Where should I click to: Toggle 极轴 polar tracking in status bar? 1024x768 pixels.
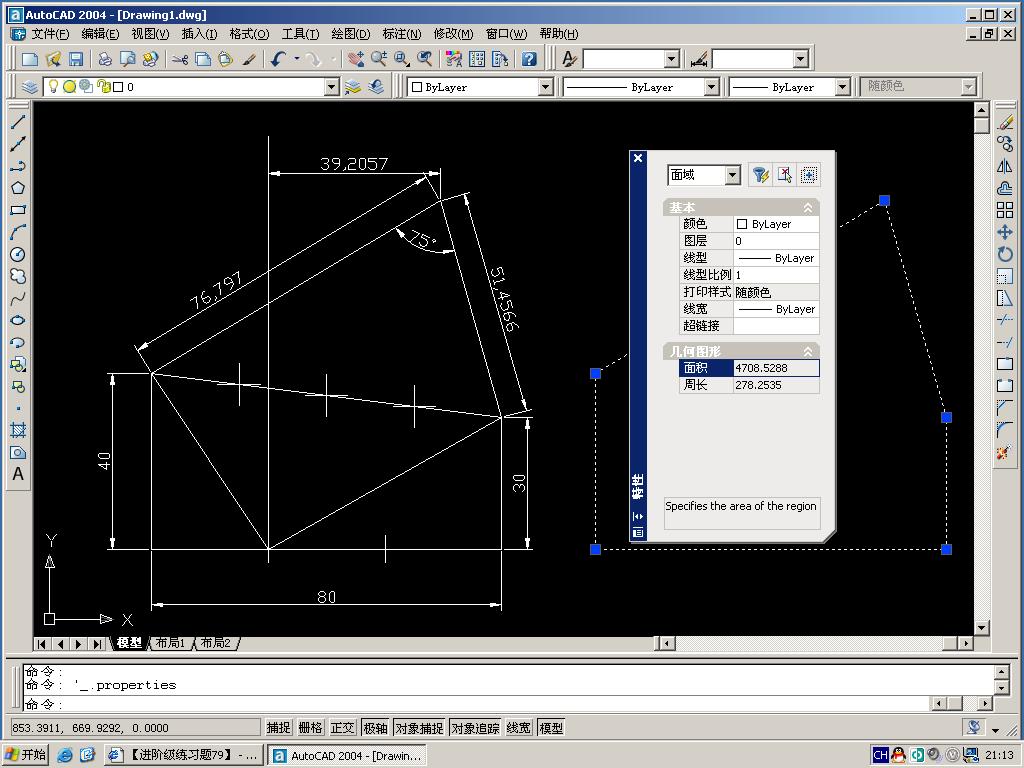coord(375,728)
